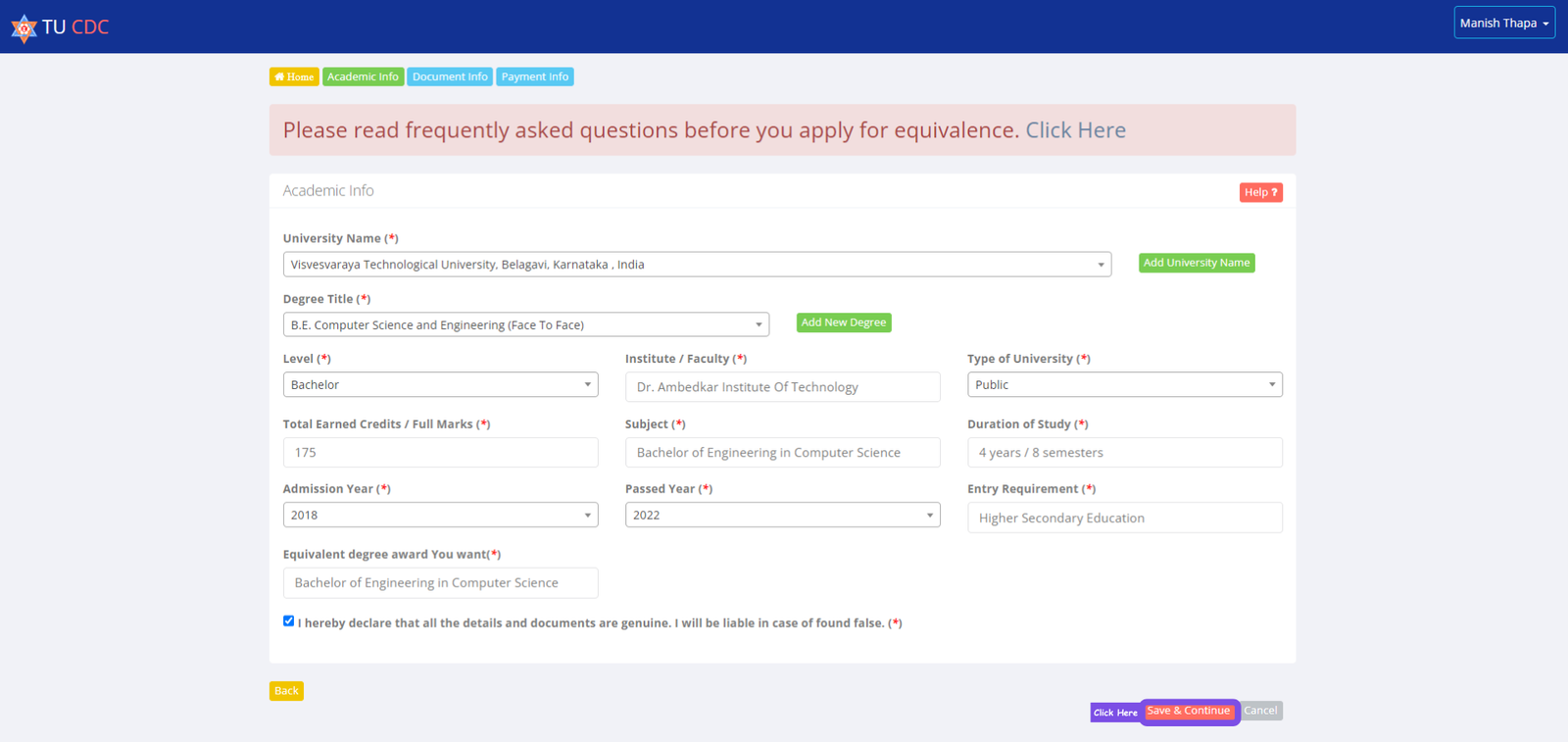The width and height of the screenshot is (1568, 742).
Task: Click the Add University Name button
Action: click(1197, 263)
